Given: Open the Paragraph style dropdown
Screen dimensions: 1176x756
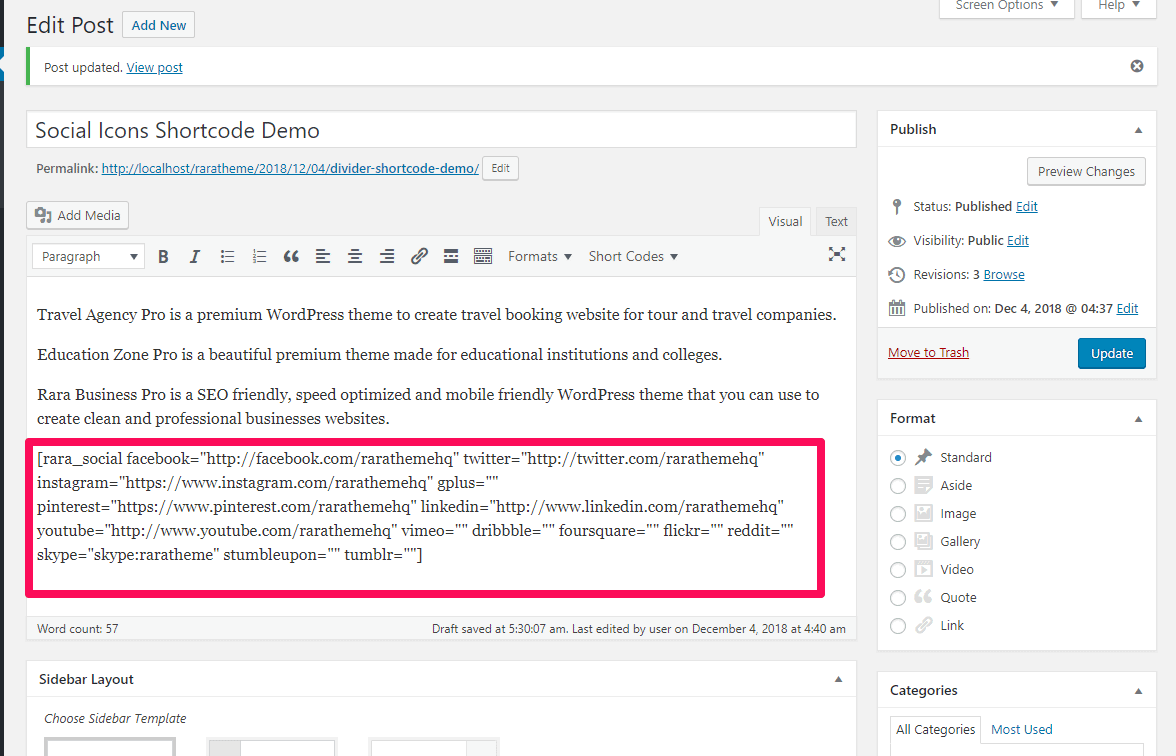Looking at the screenshot, I should [x=88, y=257].
